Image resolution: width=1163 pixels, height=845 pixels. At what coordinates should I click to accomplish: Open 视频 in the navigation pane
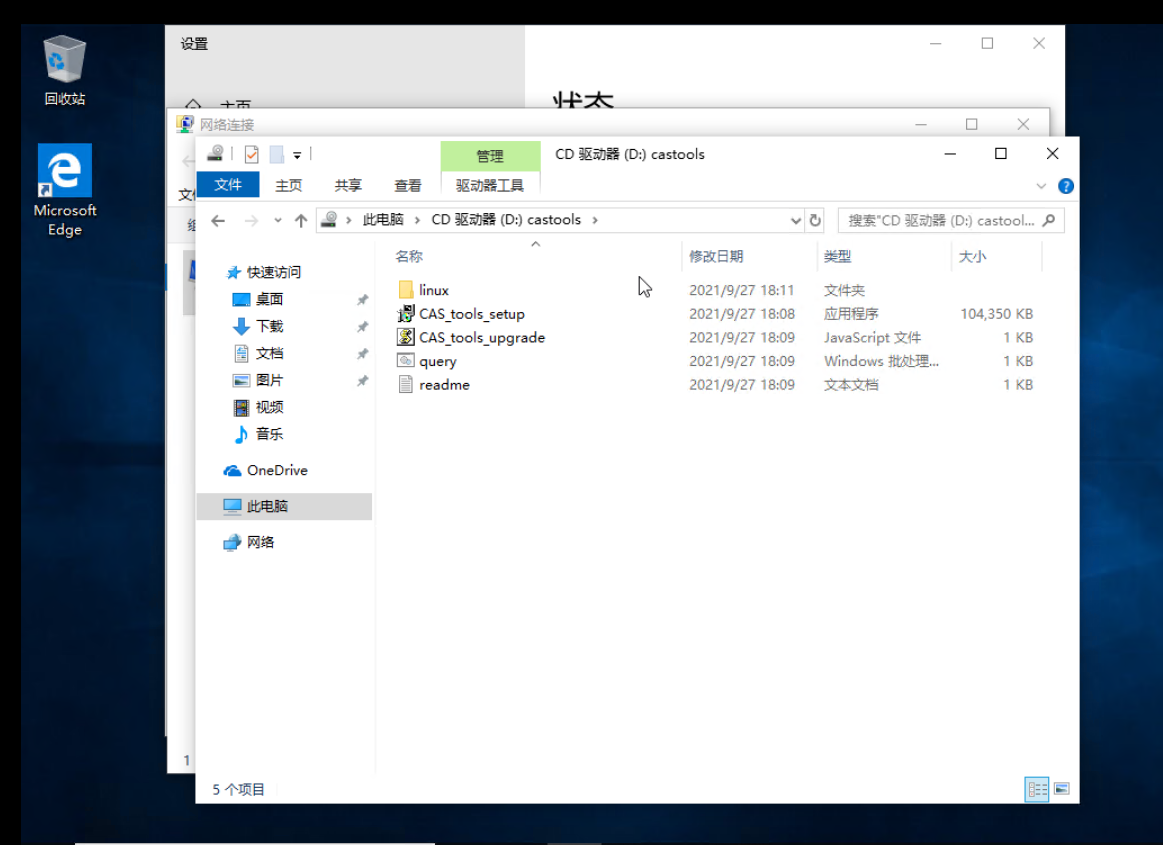click(257, 407)
